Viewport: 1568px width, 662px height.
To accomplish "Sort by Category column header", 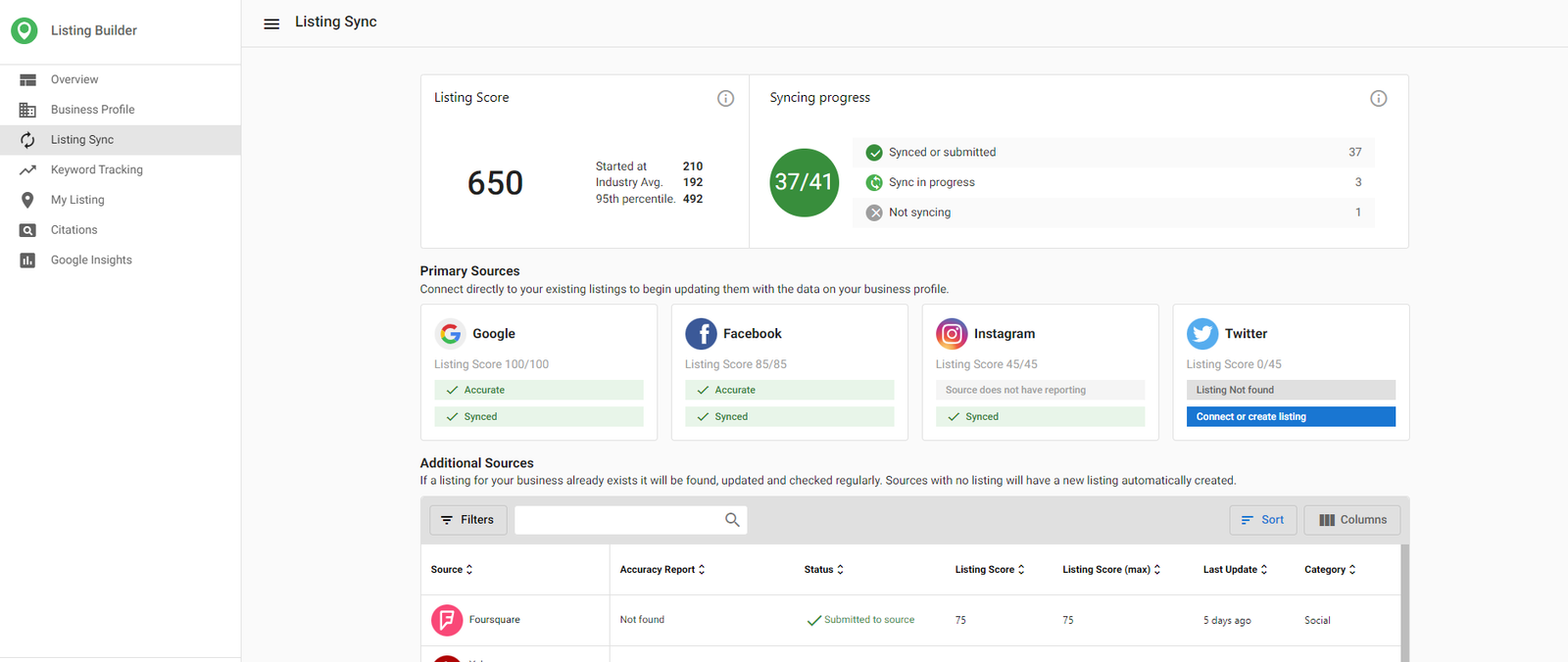I will point(1330,570).
